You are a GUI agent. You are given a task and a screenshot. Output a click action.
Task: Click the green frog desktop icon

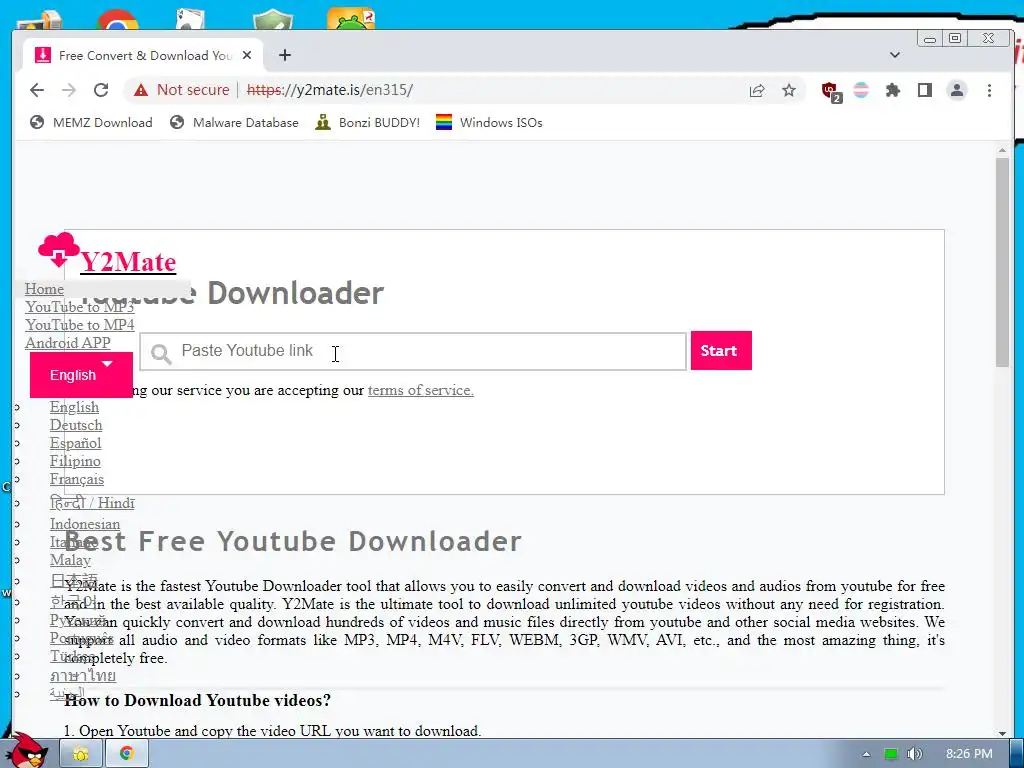[351, 19]
